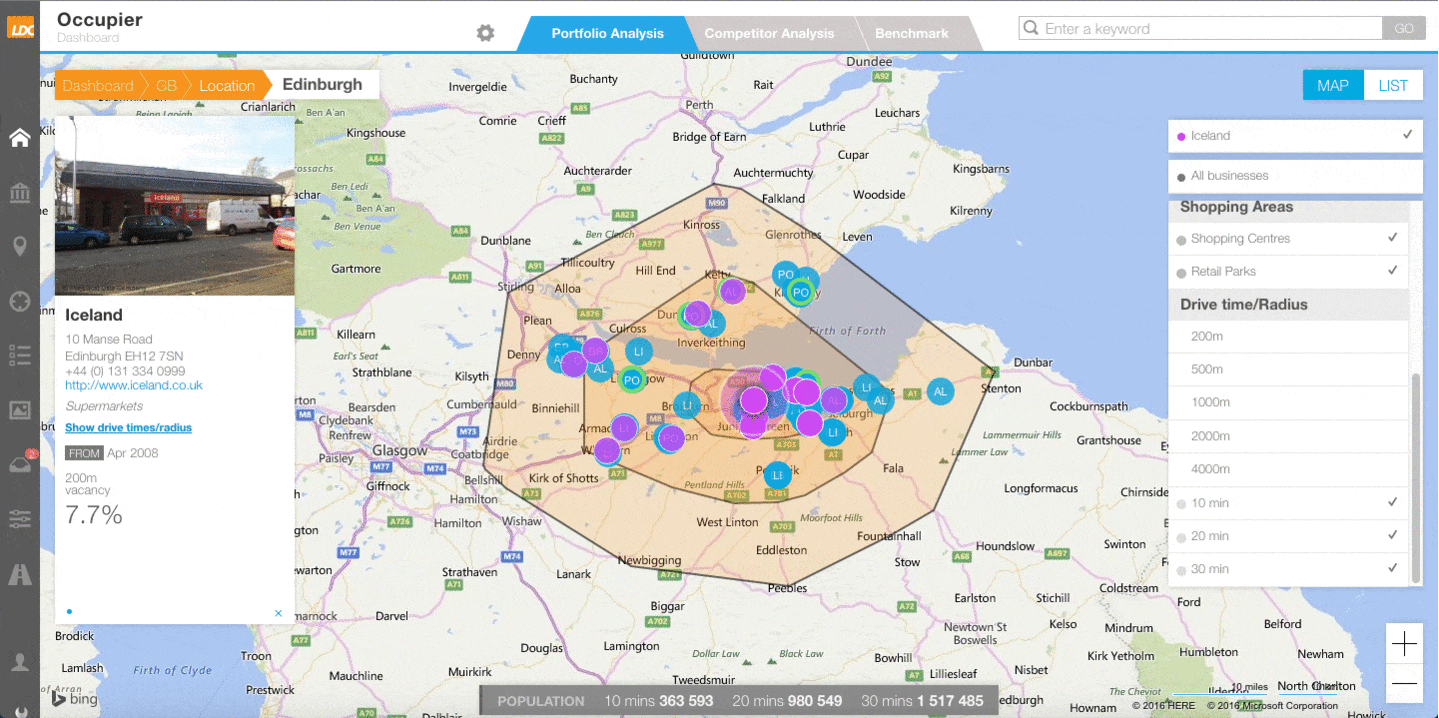Click the blue dot on the card
Viewport: 1439px width, 718px height.
pos(69,611)
